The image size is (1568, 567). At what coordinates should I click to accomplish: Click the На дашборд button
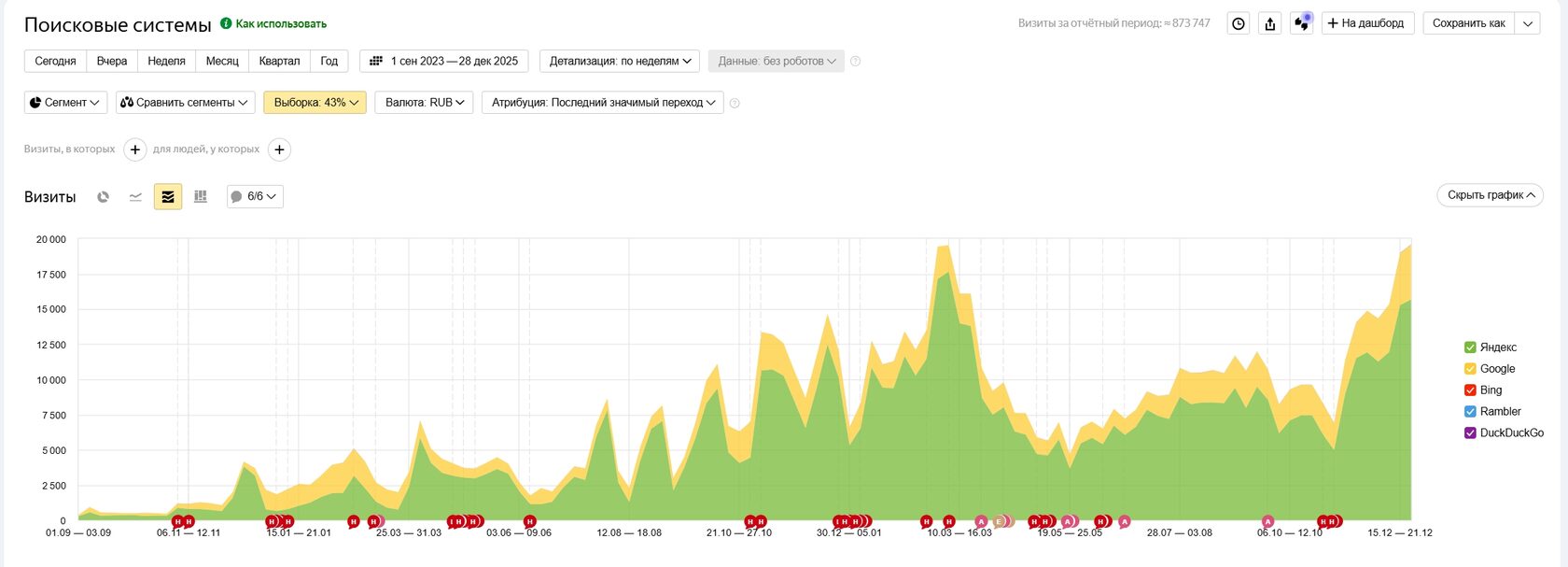(1368, 23)
